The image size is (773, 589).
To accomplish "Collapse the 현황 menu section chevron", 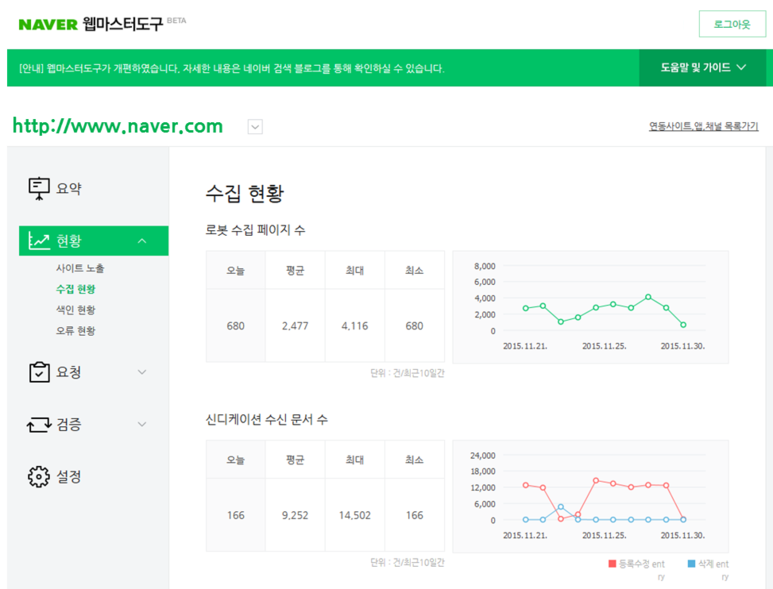I will tap(142, 241).
